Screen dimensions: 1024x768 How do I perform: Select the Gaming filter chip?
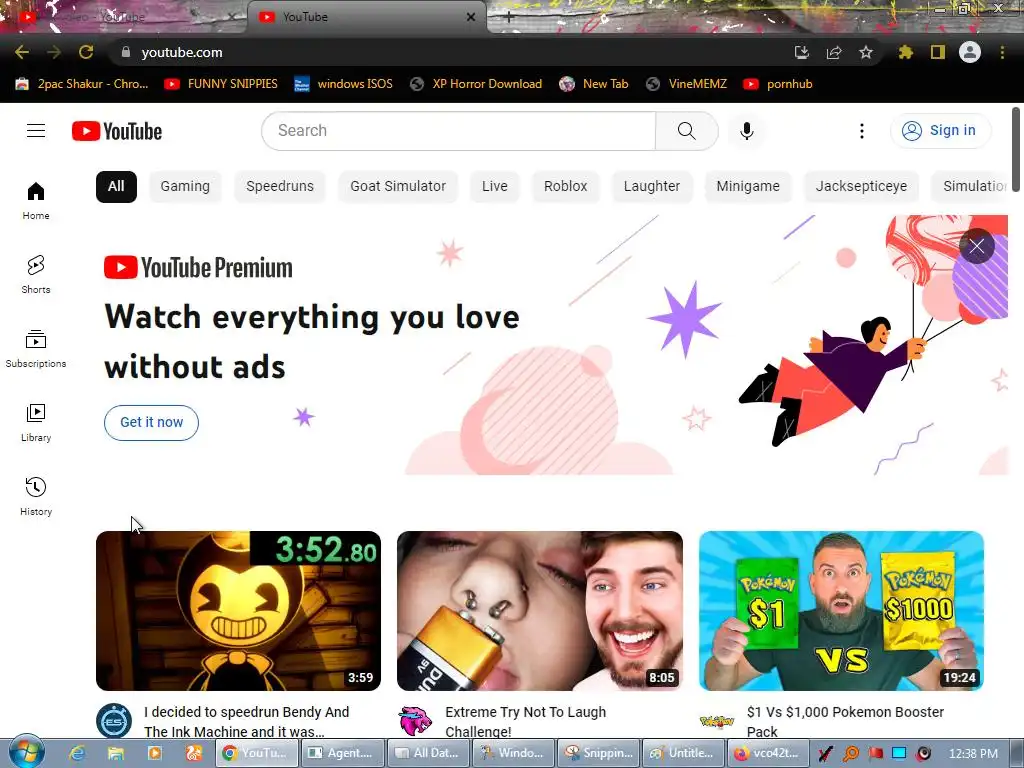[x=185, y=186]
